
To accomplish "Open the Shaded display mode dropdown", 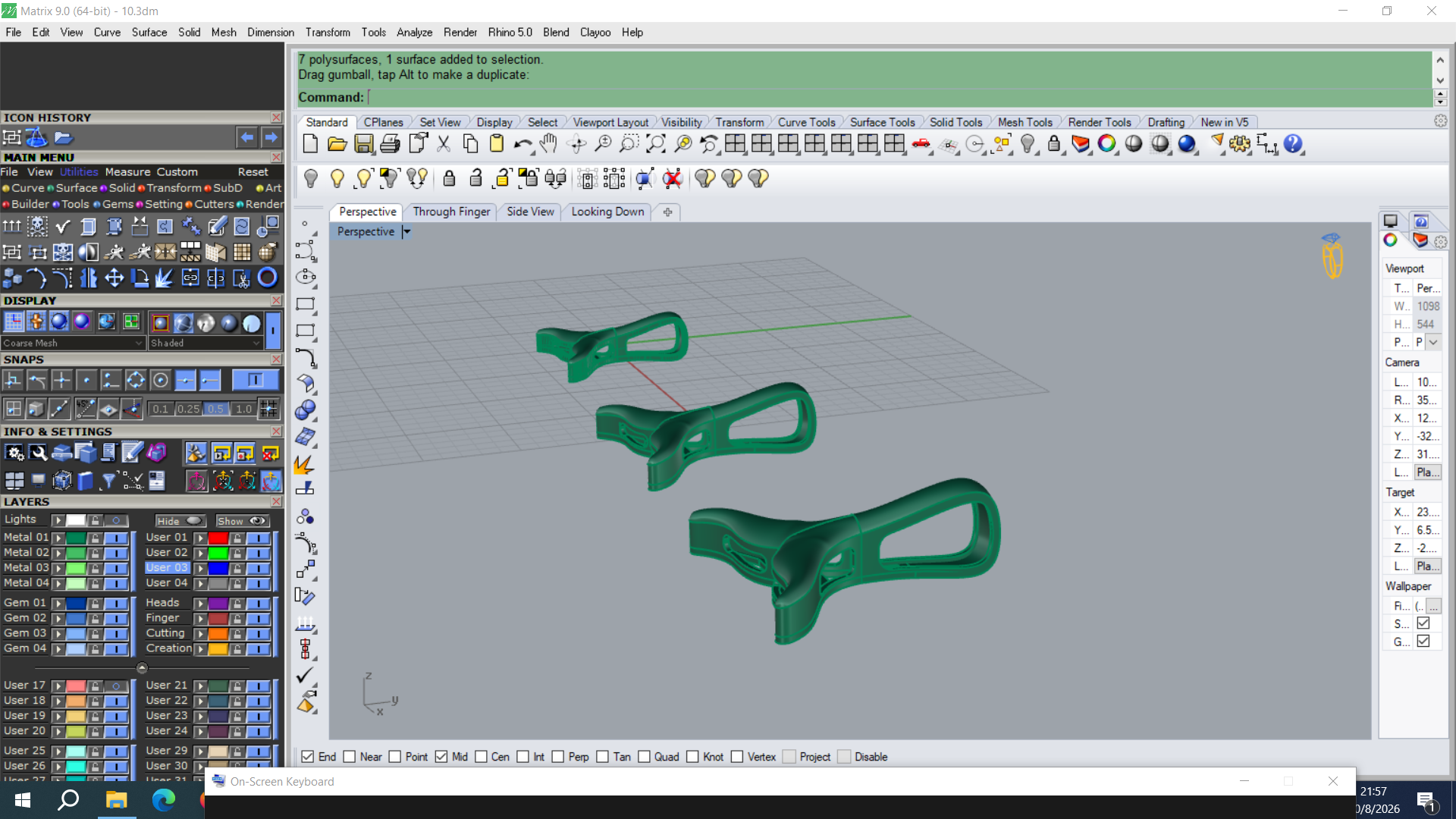I will (206, 344).
